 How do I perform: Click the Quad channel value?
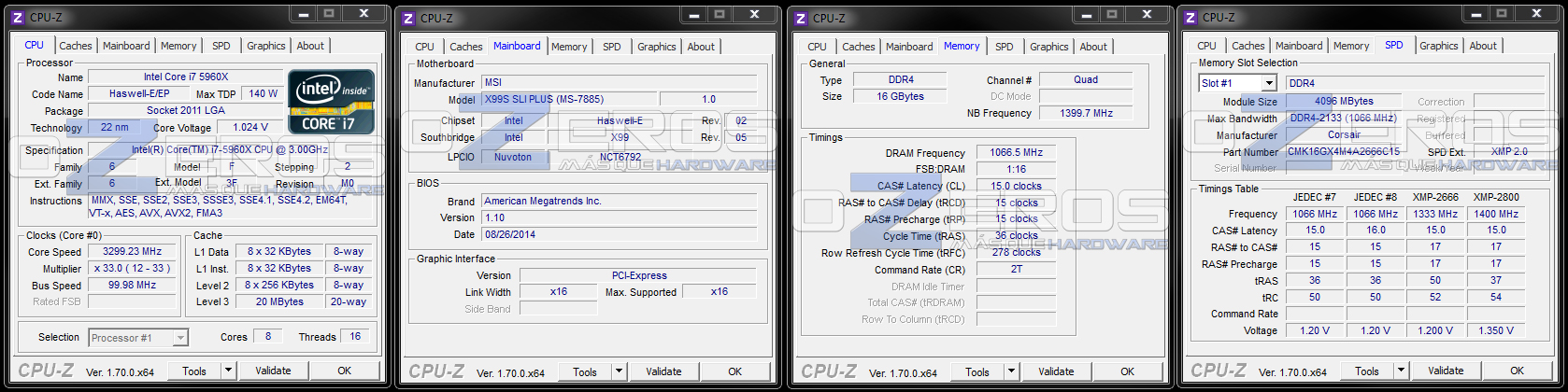(x=1087, y=79)
